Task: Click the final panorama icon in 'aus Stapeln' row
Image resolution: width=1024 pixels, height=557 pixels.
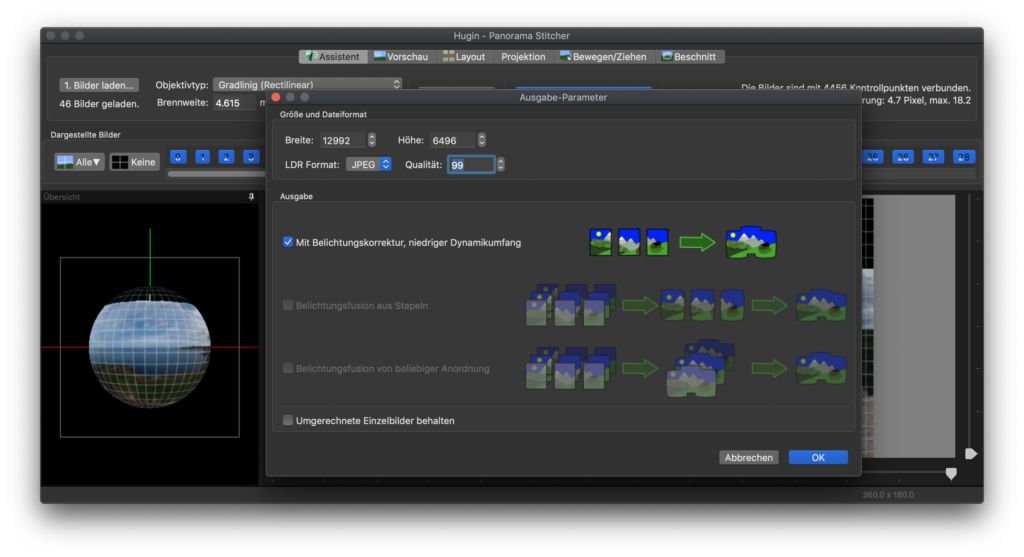Action: (821, 305)
